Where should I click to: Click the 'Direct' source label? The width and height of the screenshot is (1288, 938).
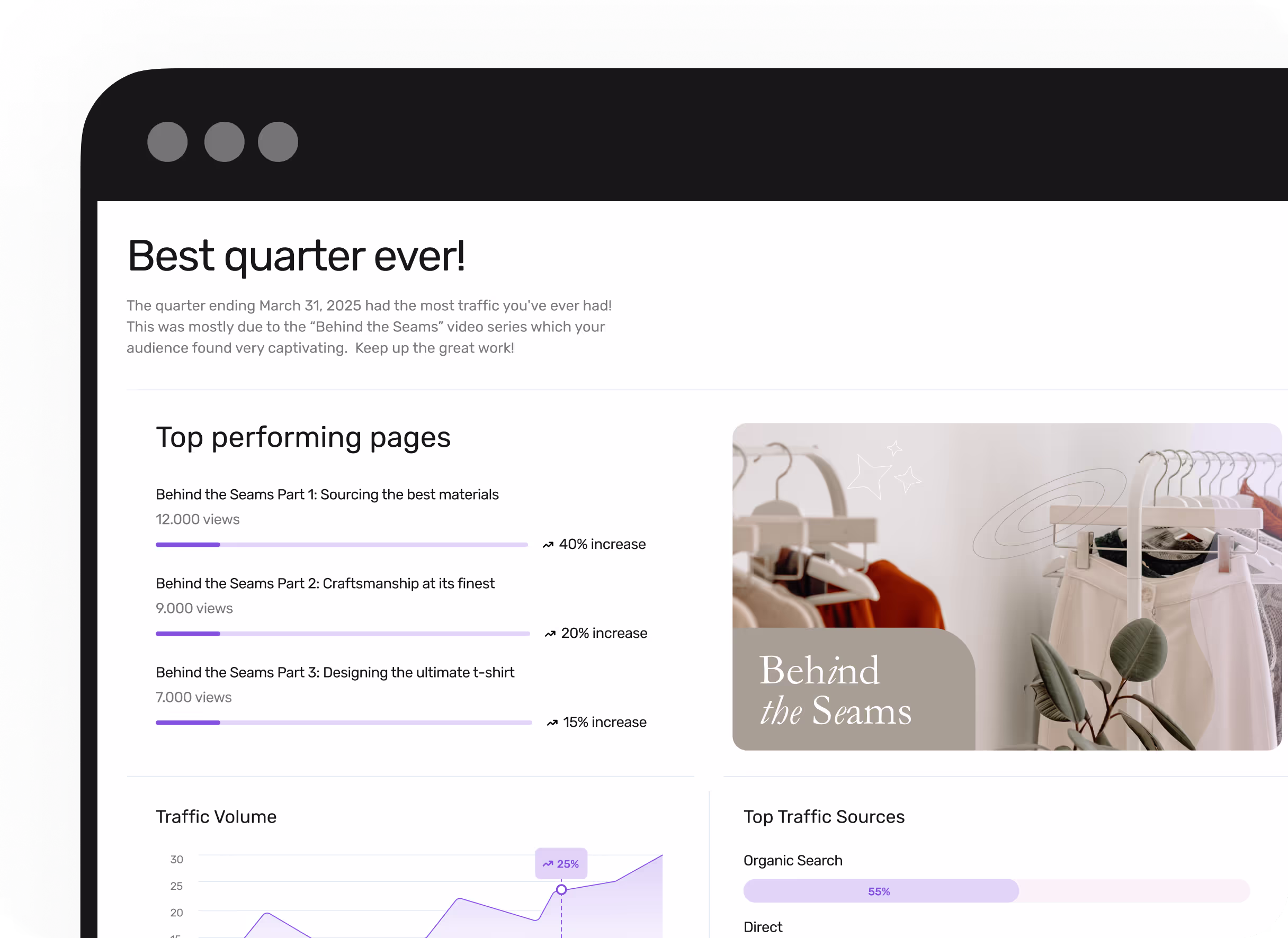tap(763, 927)
